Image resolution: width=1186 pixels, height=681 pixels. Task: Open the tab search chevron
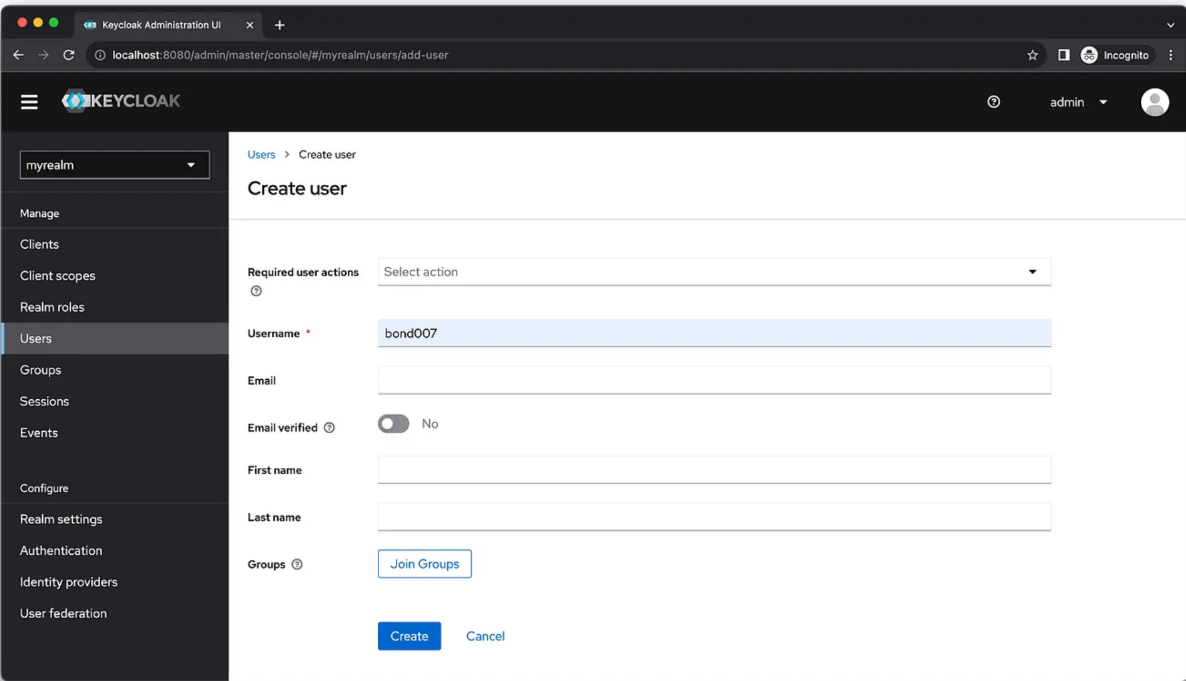click(1171, 25)
